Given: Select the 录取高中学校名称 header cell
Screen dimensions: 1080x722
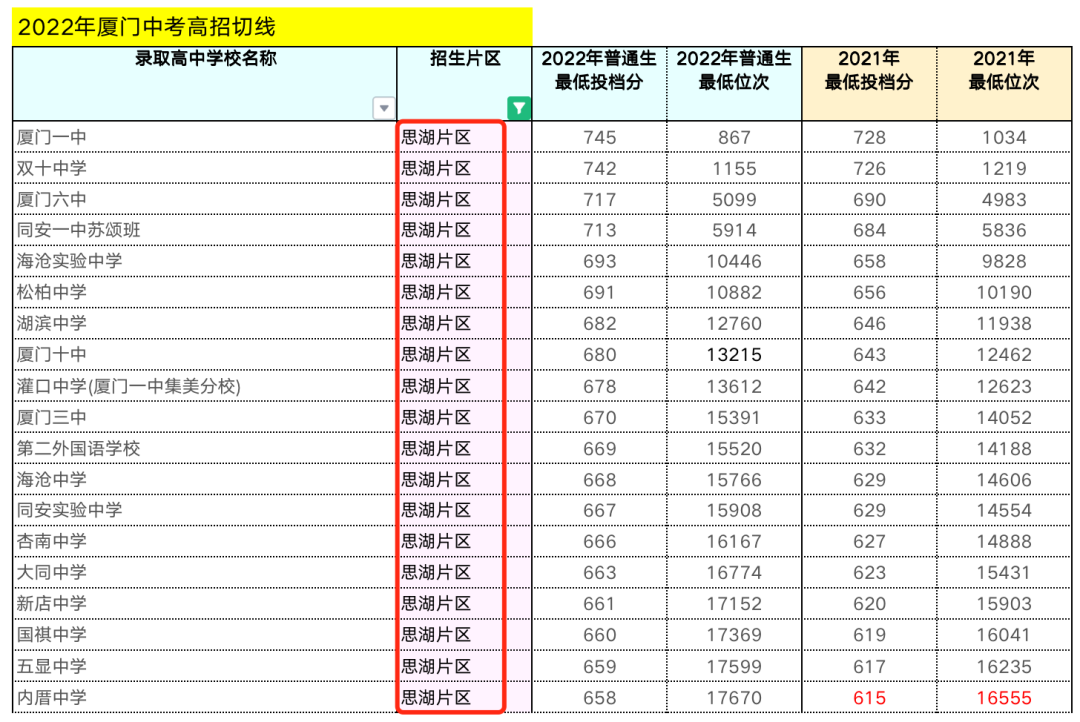Looking at the screenshot, I should tap(205, 84).
